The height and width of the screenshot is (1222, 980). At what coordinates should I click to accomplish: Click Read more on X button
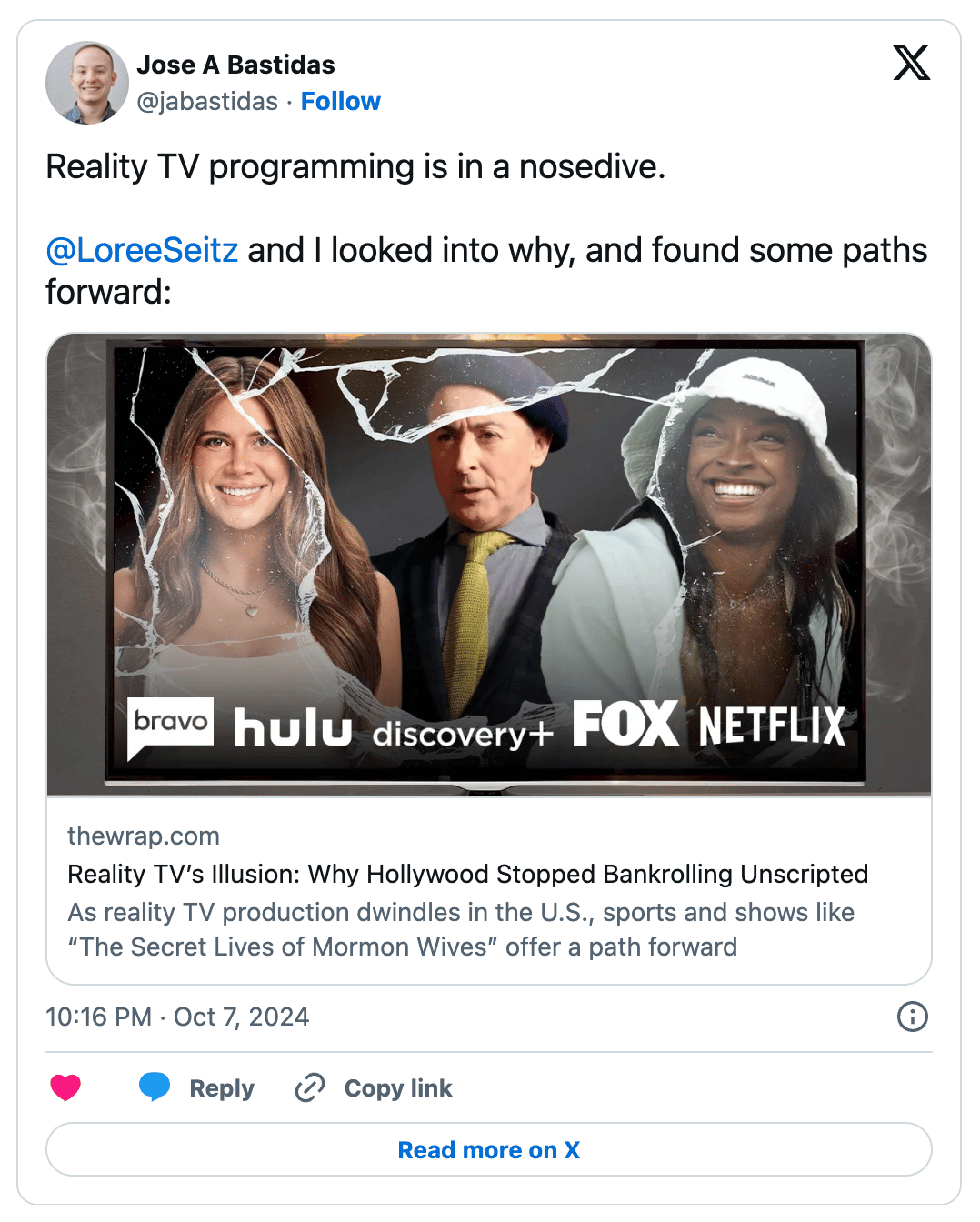click(489, 1149)
